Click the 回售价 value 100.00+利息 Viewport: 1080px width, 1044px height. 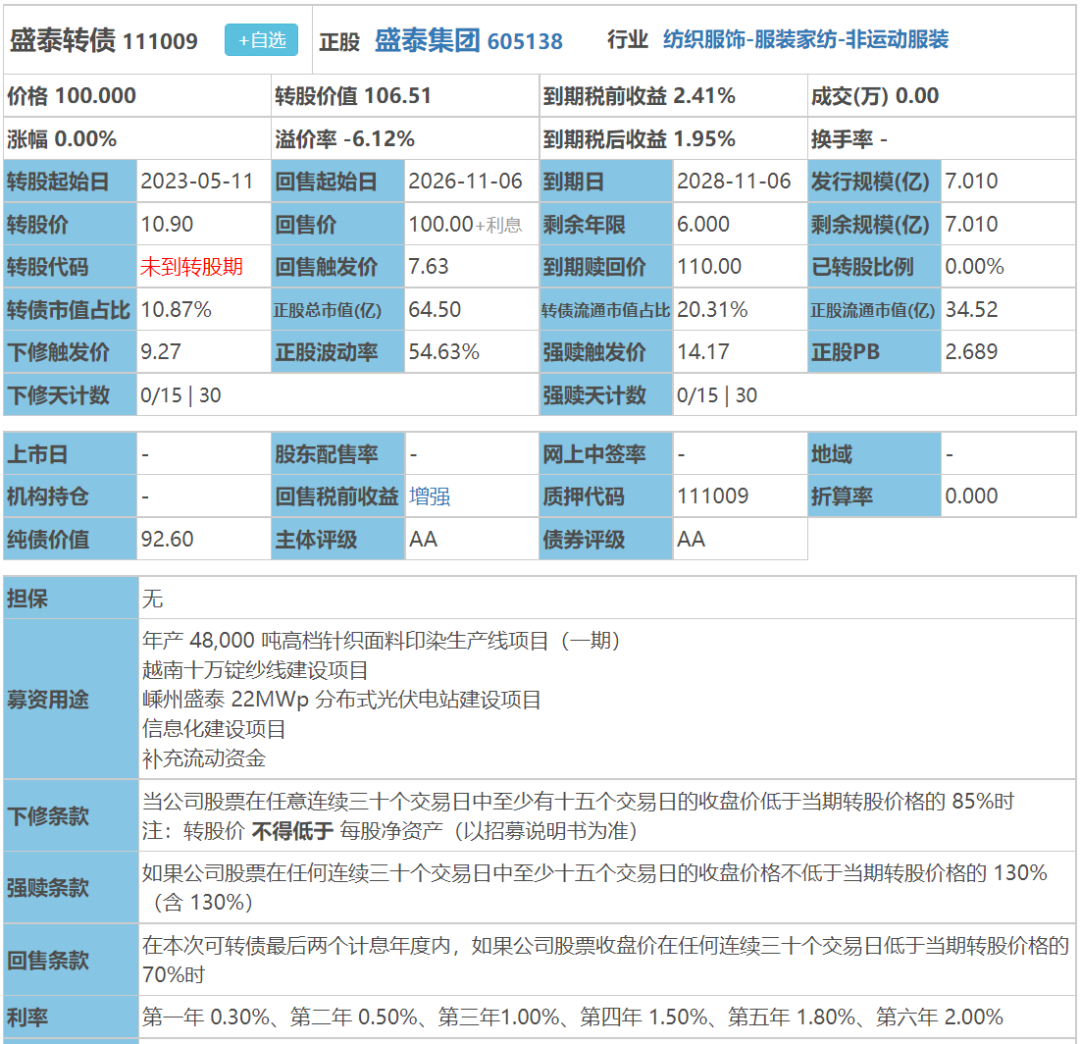465,225
